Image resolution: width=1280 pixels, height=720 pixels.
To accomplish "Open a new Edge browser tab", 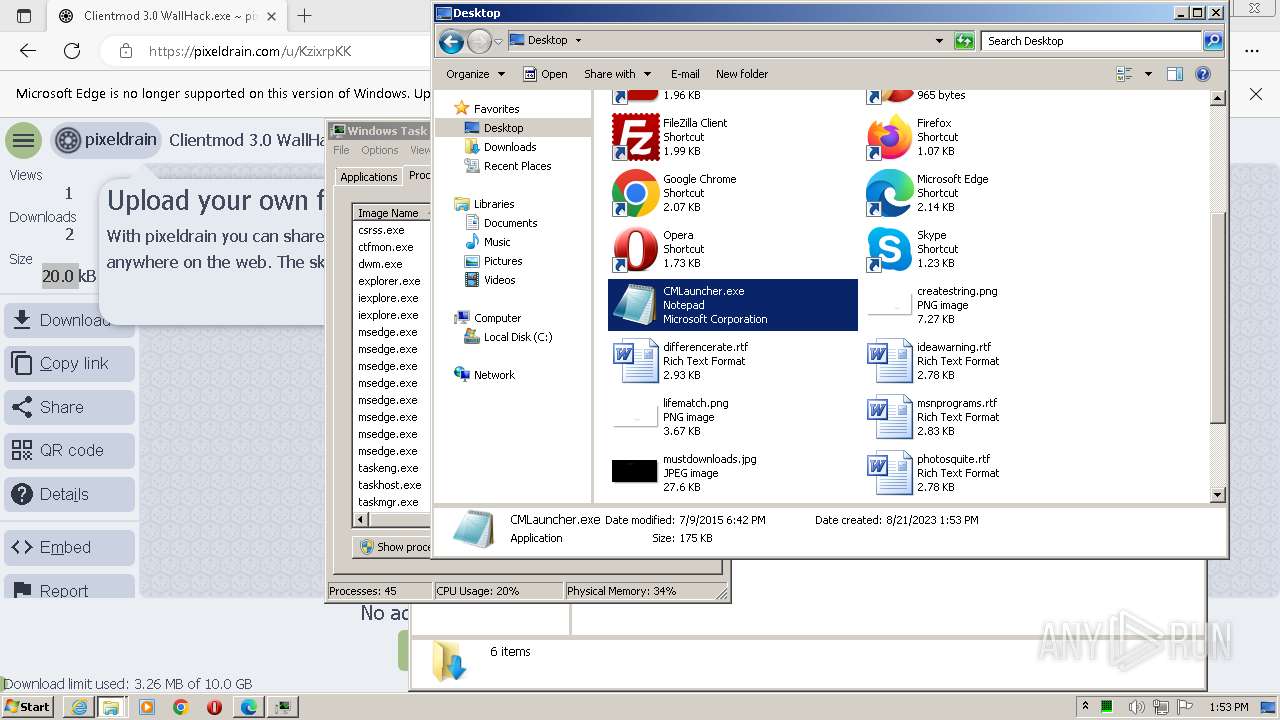I will point(304,16).
